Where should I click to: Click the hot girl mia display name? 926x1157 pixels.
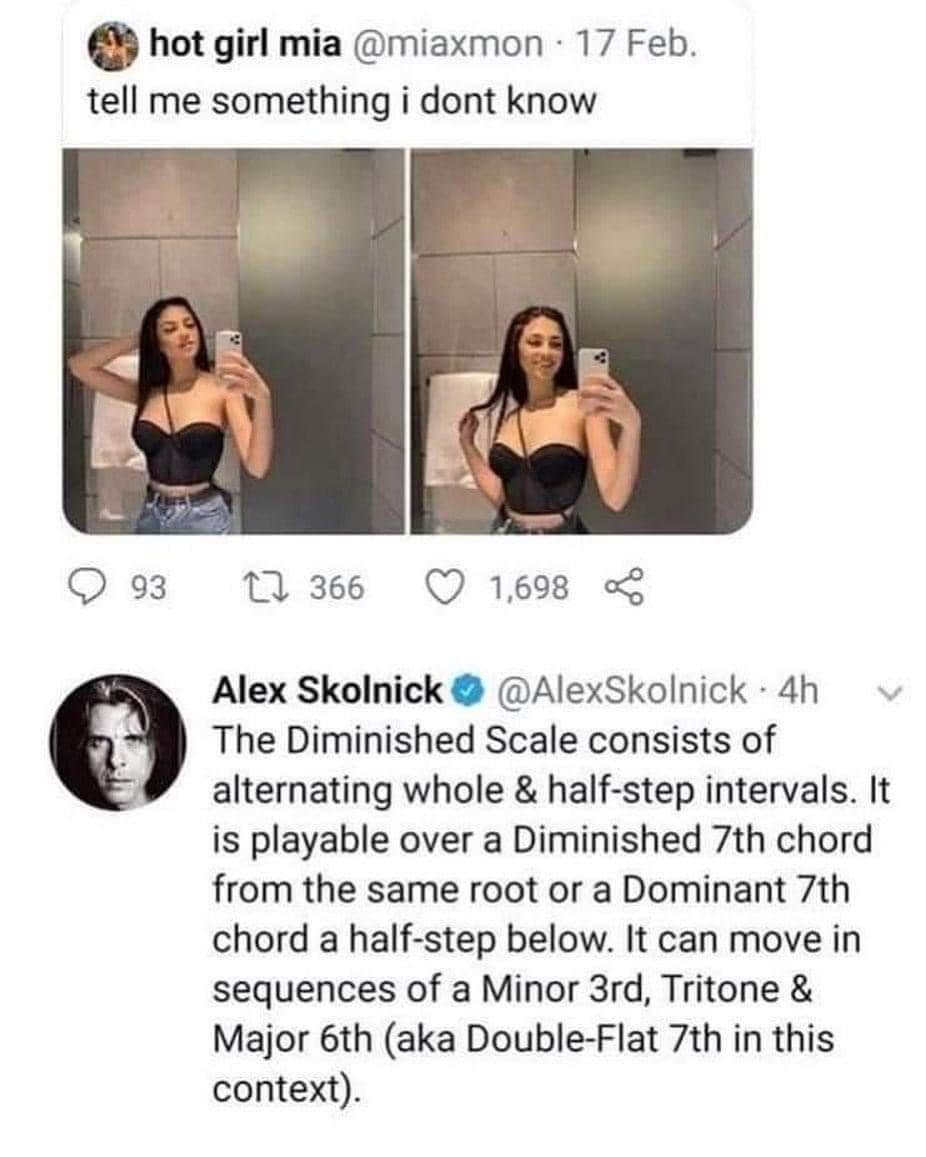(246, 45)
